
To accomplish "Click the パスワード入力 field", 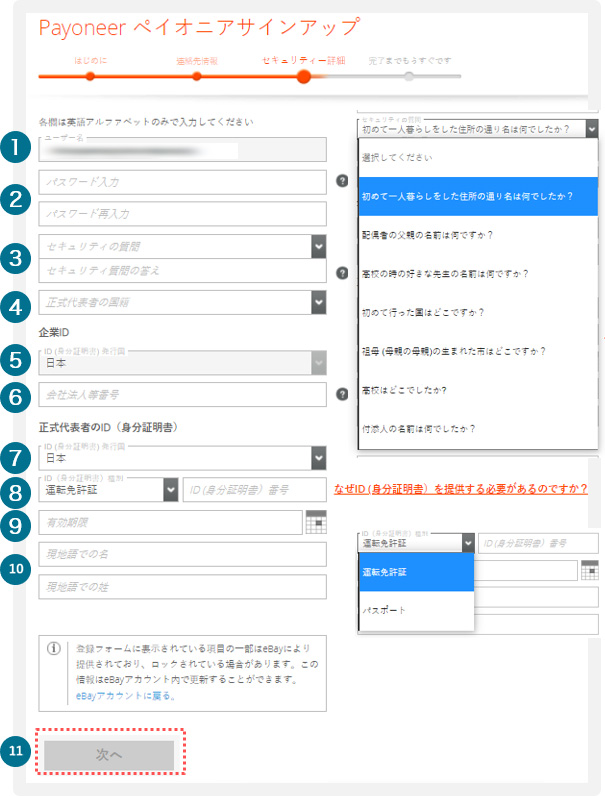I will click(183, 181).
